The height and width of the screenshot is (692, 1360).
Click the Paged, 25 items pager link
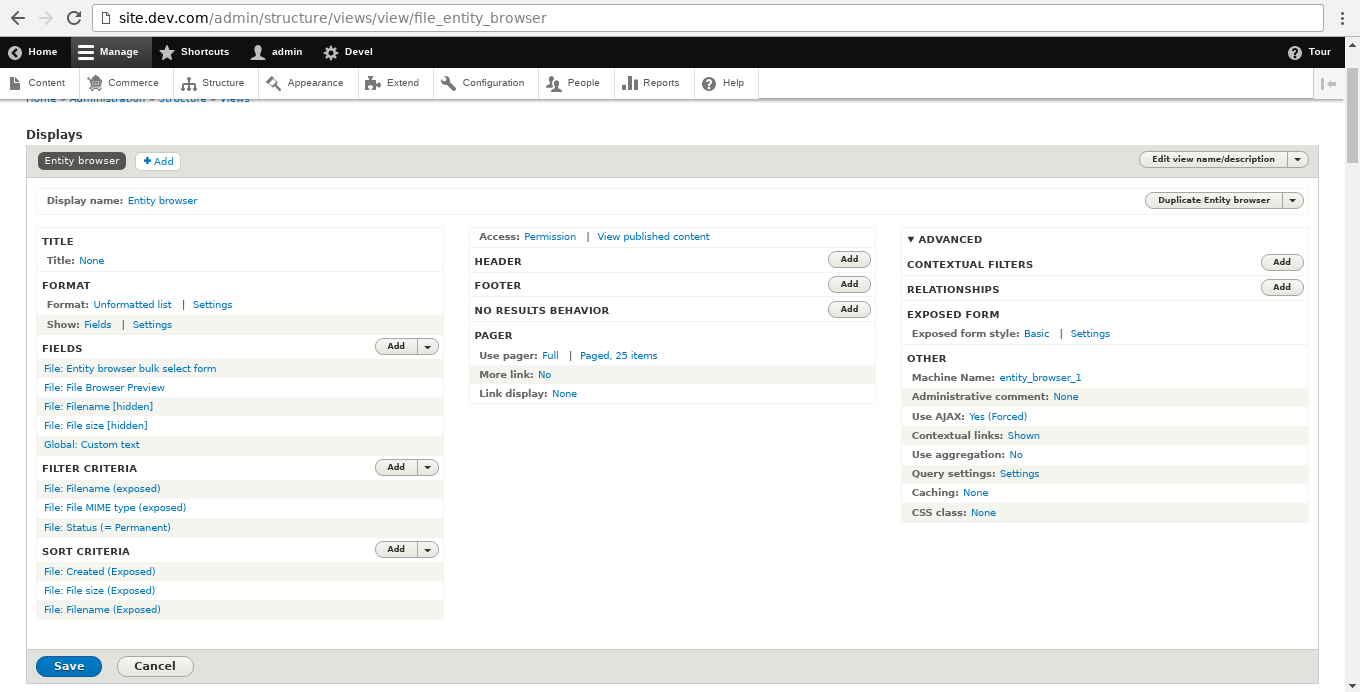pos(618,355)
